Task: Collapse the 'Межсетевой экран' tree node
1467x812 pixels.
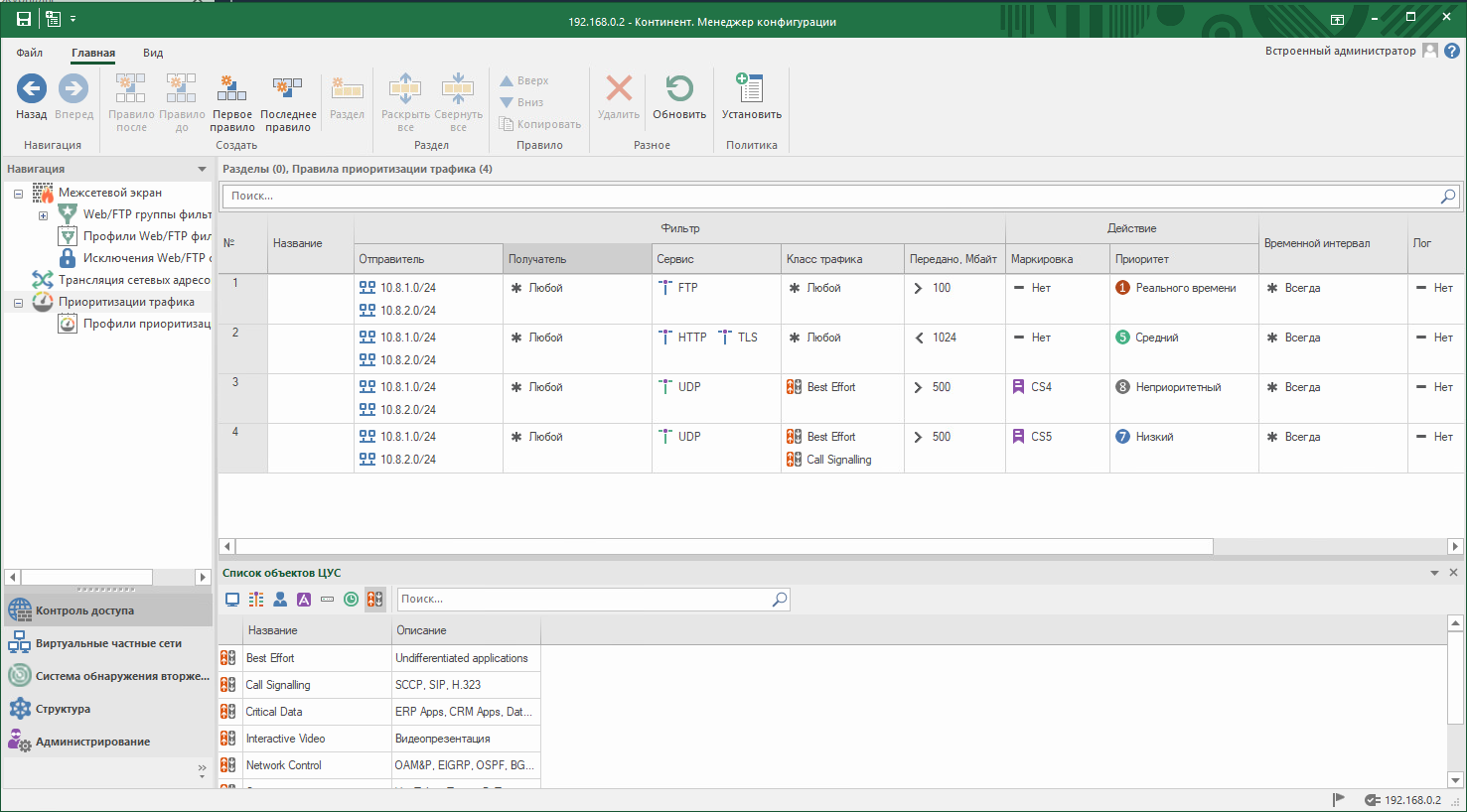Action: pos(18,194)
